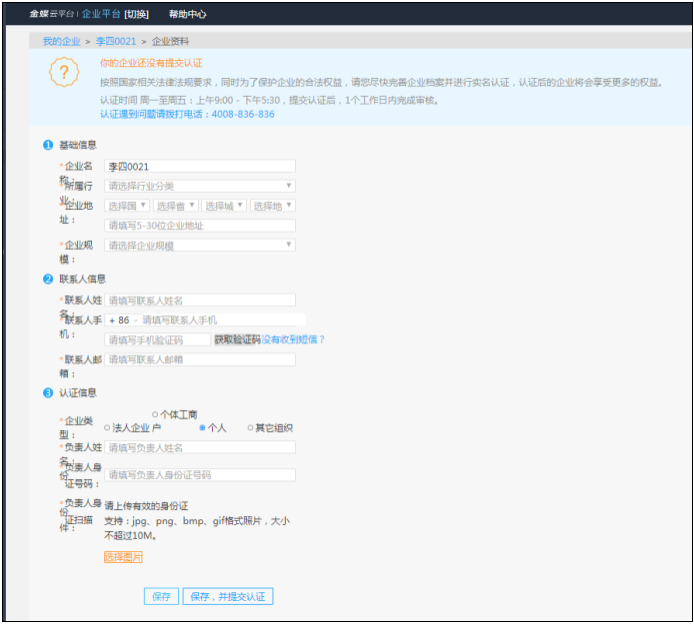Image resolution: width=694 pixels, height=625 pixels.
Task: Click the orange 选择图片 upload button
Action: click(x=123, y=557)
